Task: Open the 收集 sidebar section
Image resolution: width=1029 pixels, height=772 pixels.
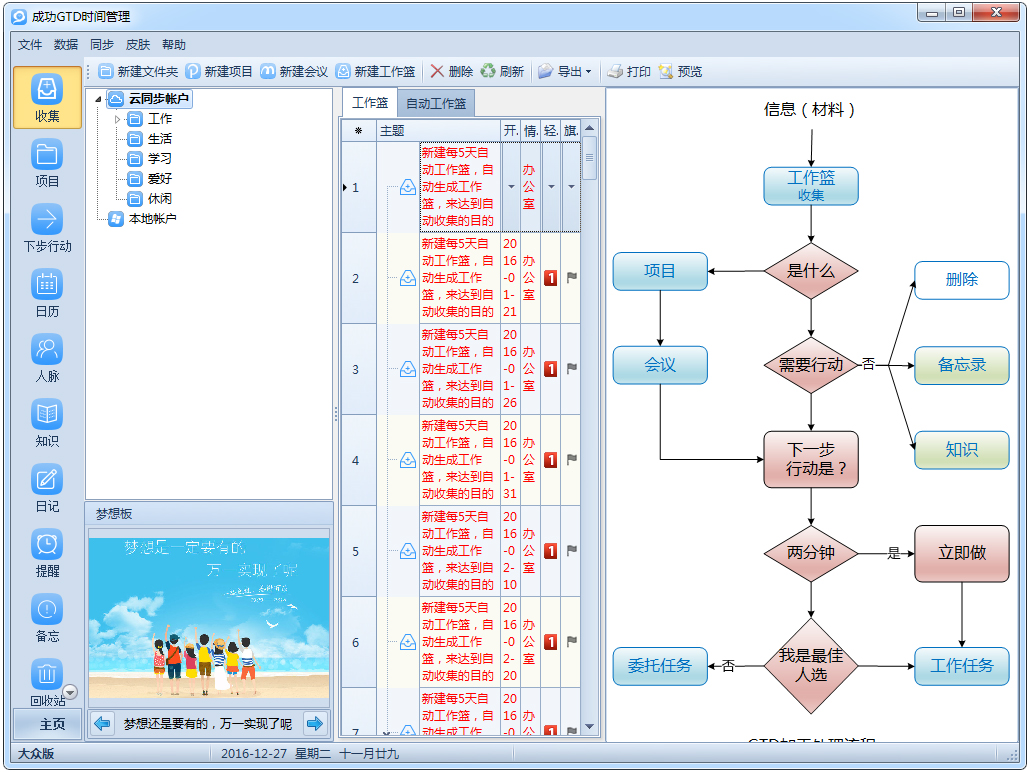Action: (47, 98)
